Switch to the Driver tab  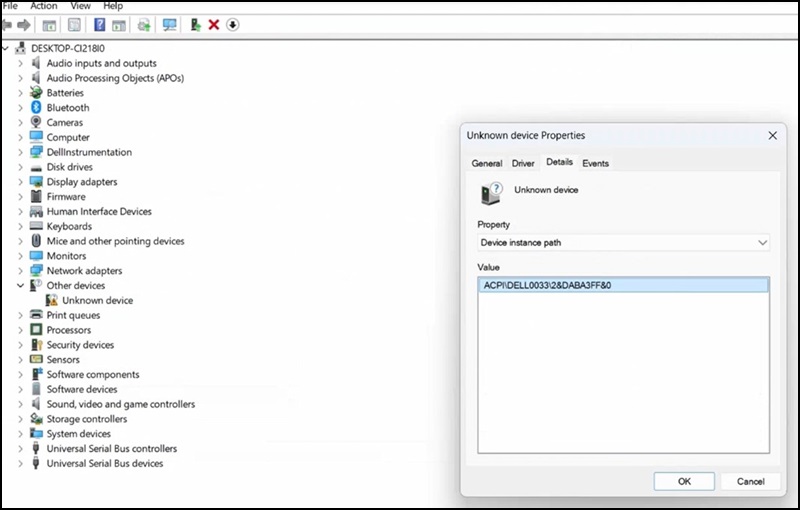tap(523, 163)
